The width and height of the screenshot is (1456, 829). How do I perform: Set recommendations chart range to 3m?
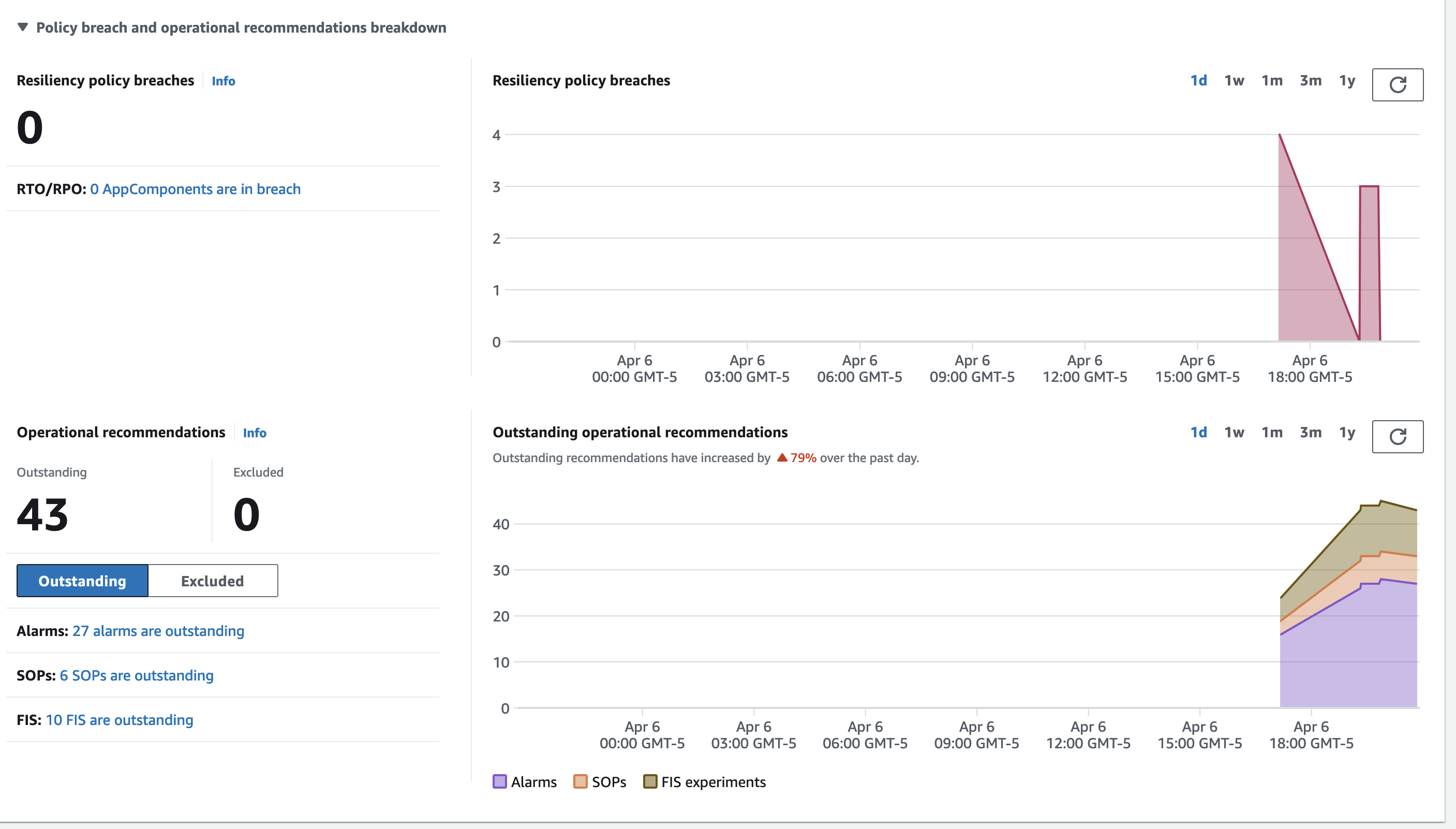click(x=1310, y=432)
